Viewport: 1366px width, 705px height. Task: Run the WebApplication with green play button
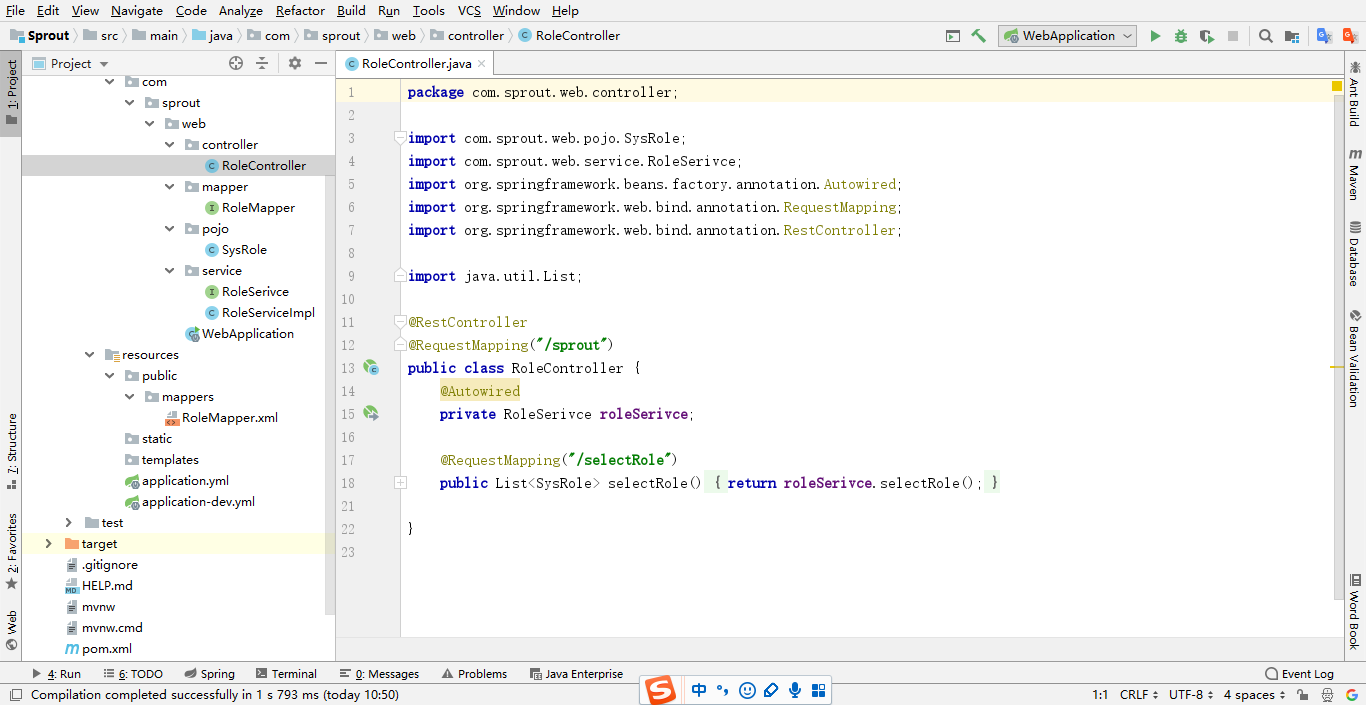pyautogui.click(x=1155, y=36)
